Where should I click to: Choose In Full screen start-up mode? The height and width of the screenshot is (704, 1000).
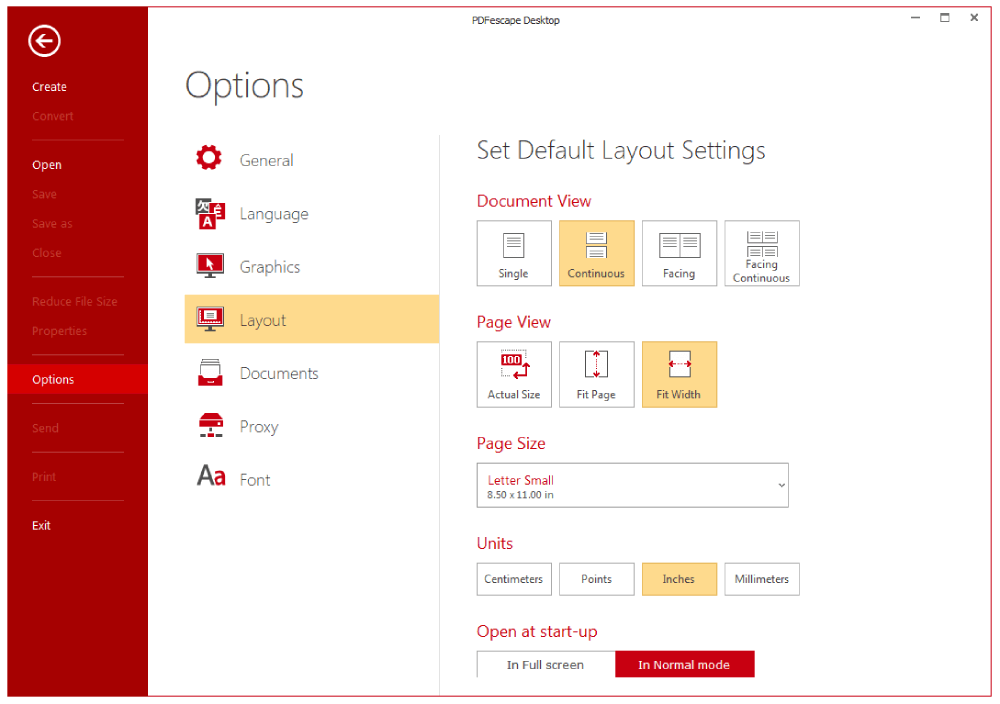pos(545,665)
